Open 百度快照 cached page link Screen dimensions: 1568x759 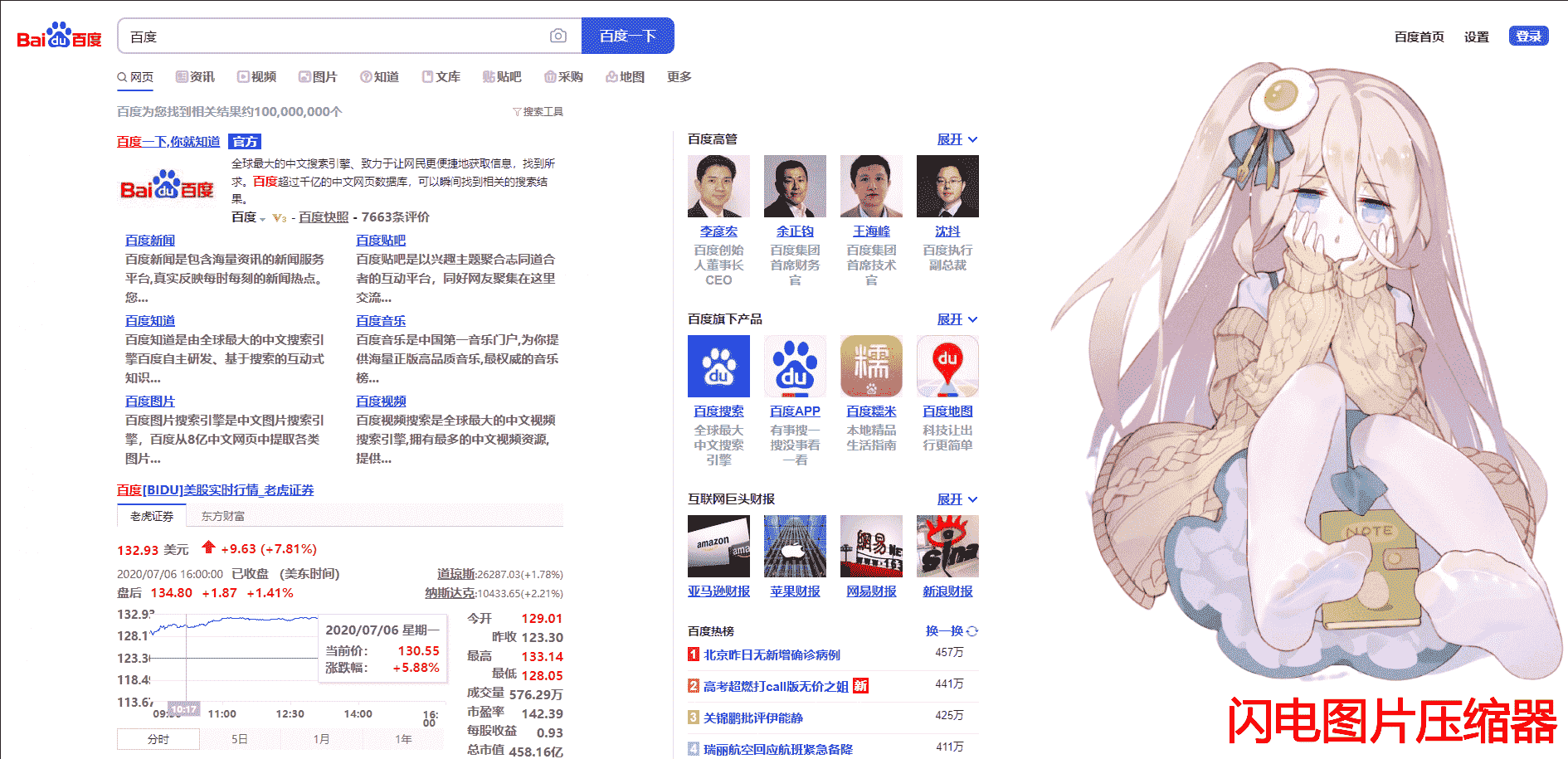324,217
